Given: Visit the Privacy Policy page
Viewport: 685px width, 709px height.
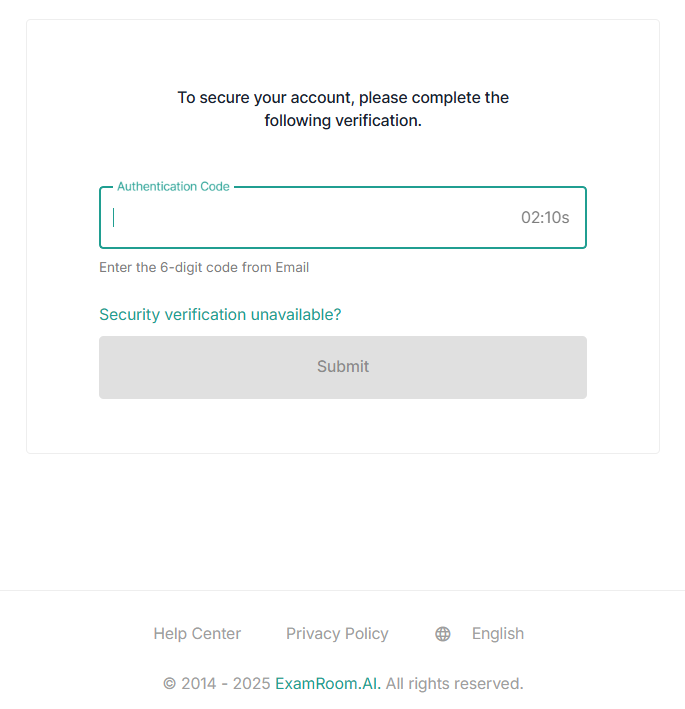Looking at the screenshot, I should tap(337, 634).
